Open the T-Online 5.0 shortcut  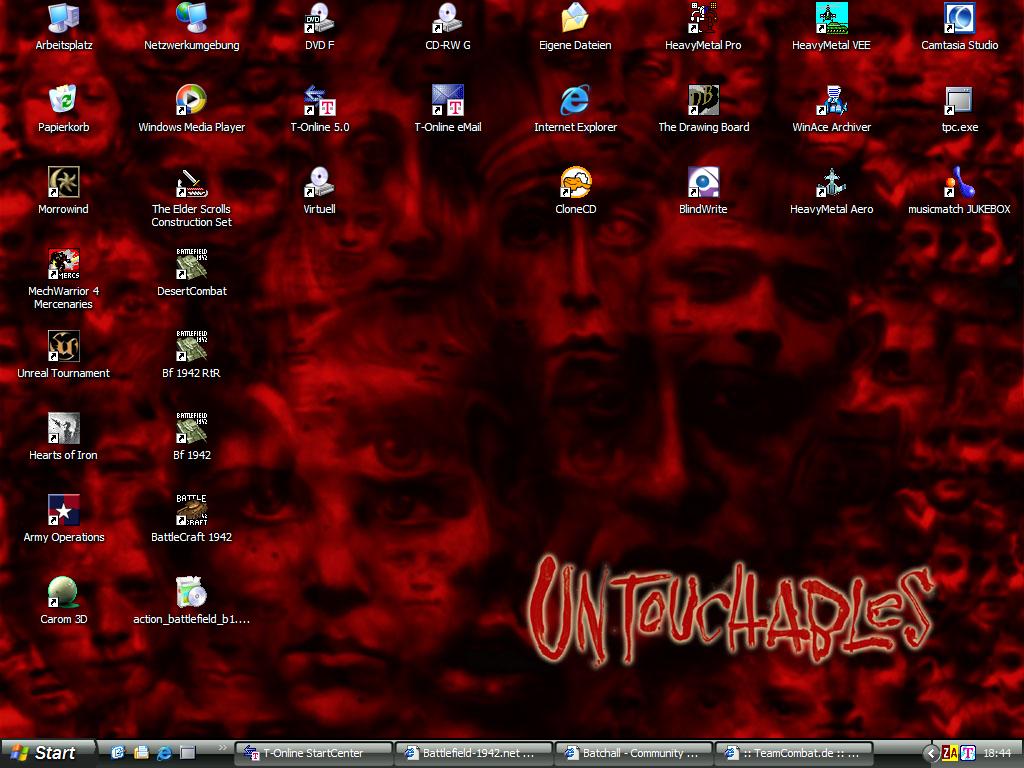pyautogui.click(x=319, y=108)
